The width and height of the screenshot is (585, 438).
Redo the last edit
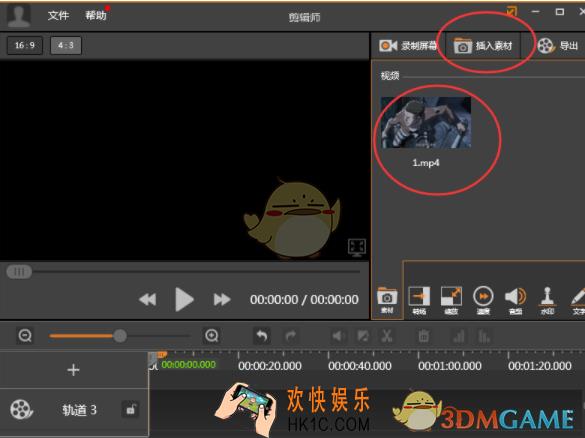tap(291, 336)
